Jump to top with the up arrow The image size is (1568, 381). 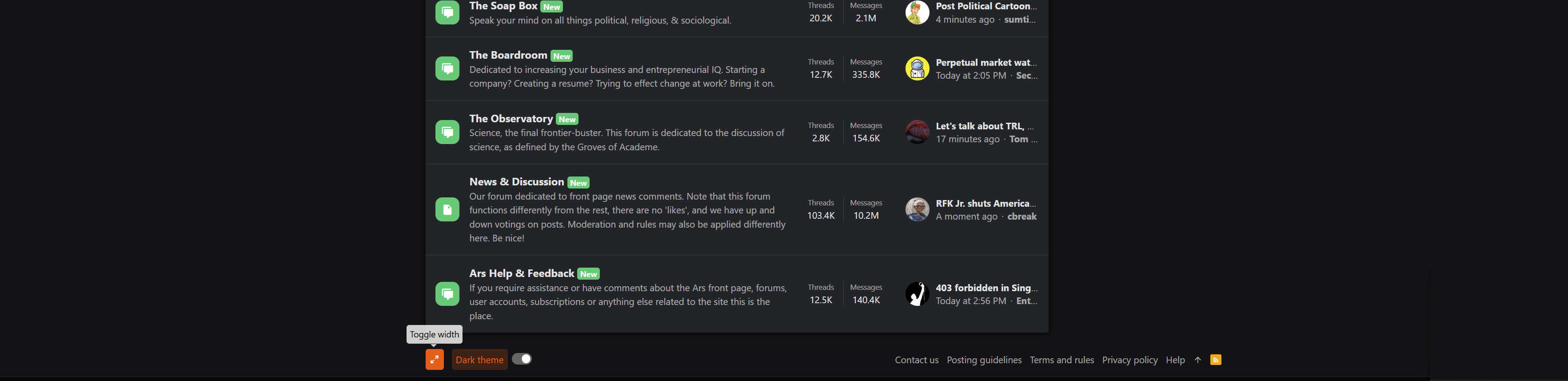click(1197, 360)
